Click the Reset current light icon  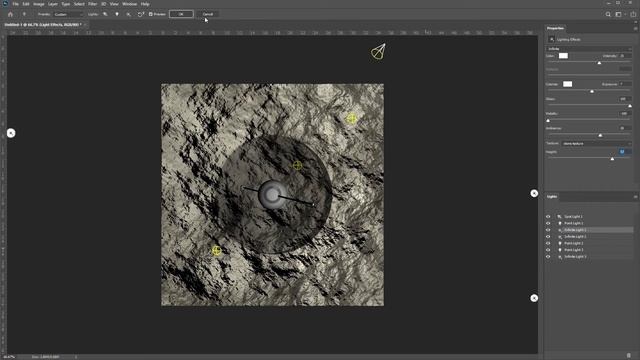[x=141, y=14]
